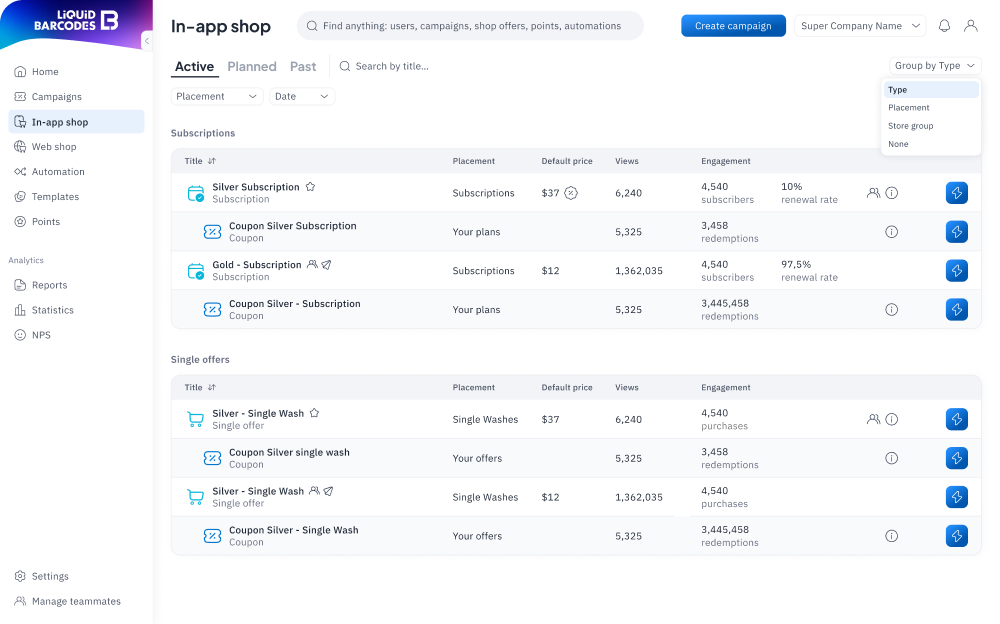Image resolution: width=1000 pixels, height=624 pixels.
Task: Click the lightning automation icon on Silver Subscription row
Action: pos(957,192)
